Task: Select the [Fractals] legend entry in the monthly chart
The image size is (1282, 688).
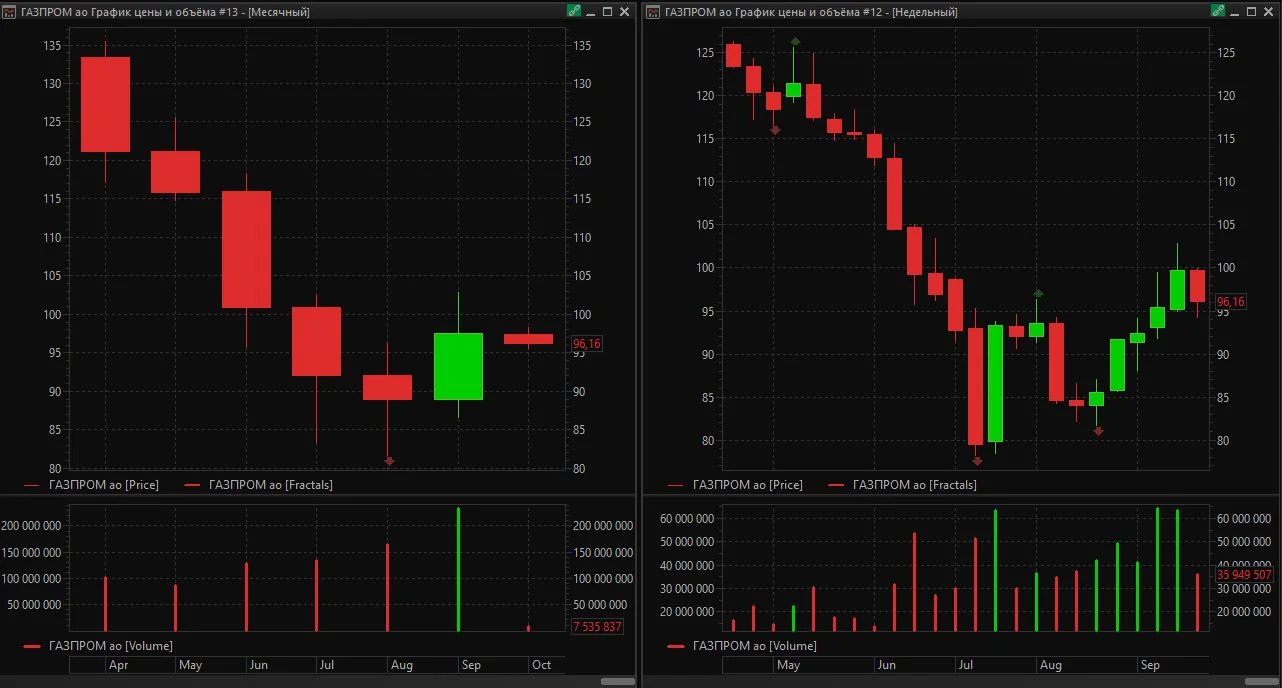Action: (259, 485)
